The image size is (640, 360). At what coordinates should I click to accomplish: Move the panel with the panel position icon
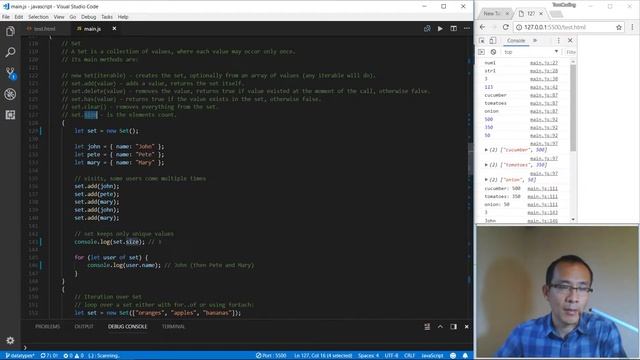click(453, 327)
